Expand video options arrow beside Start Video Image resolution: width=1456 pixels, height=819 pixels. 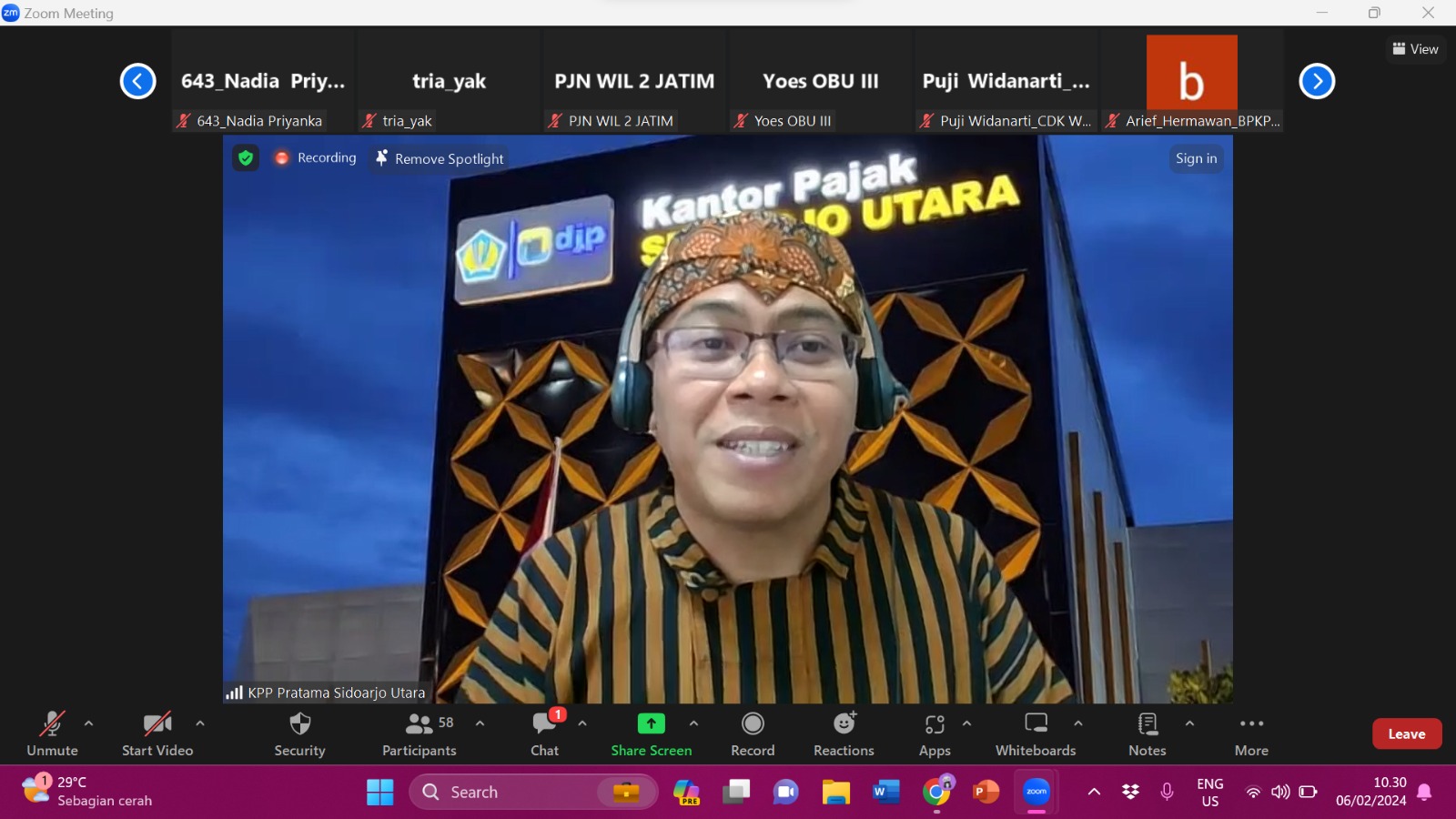[x=200, y=723]
